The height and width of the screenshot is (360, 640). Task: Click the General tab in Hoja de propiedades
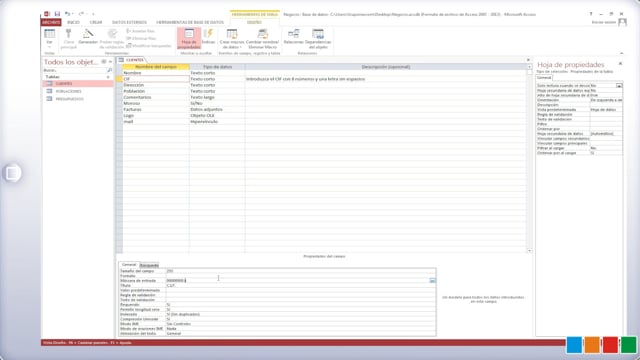544,78
